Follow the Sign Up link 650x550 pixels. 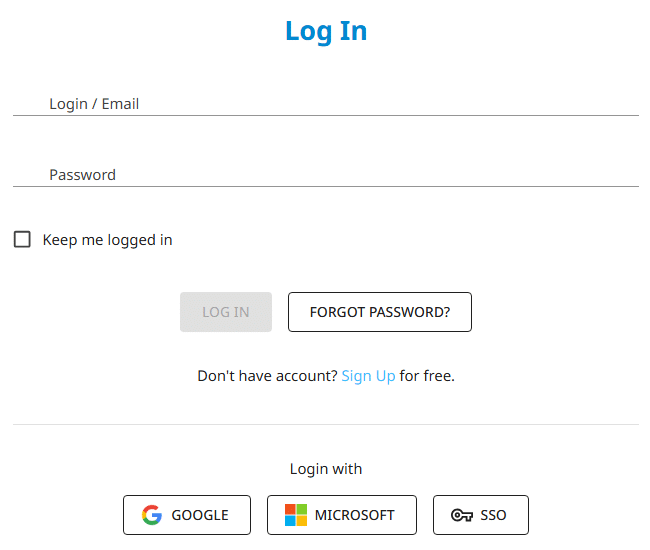(x=369, y=376)
